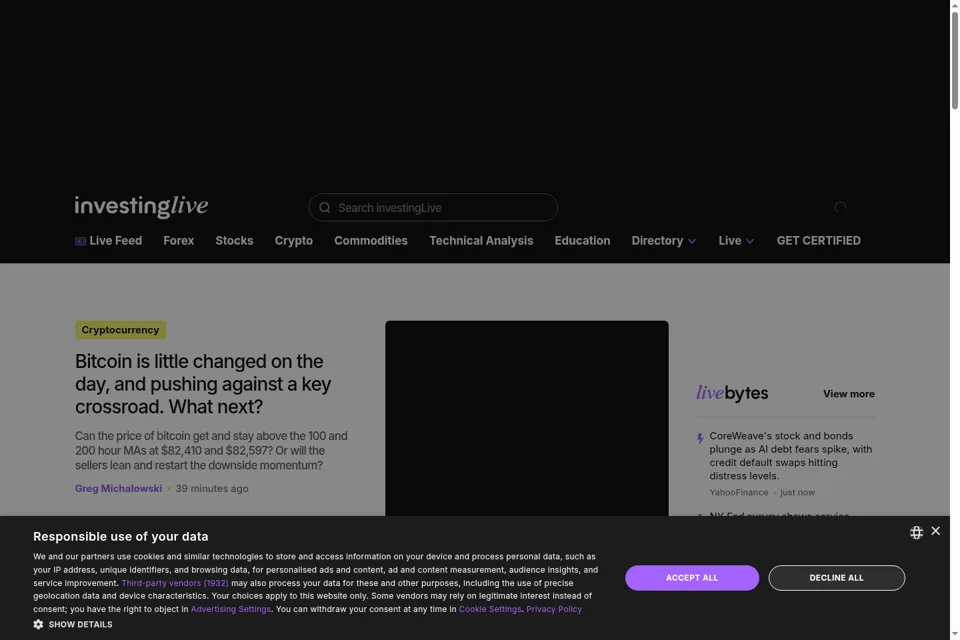Image resolution: width=960 pixels, height=640 pixels.
Task: Click the gear icon beside Show Details
Action: [x=38, y=624]
